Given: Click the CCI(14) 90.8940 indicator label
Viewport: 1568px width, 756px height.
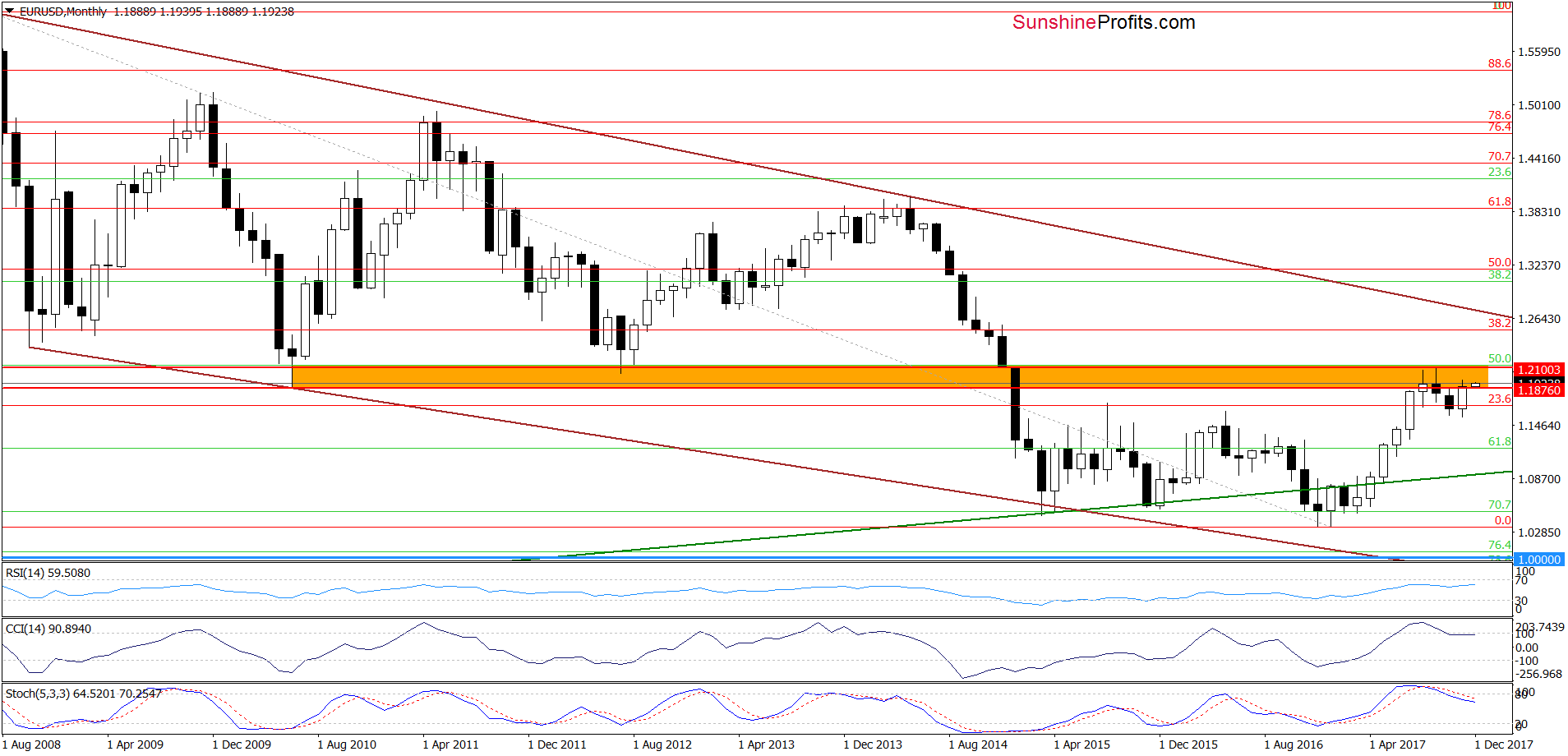Looking at the screenshot, I should (48, 629).
